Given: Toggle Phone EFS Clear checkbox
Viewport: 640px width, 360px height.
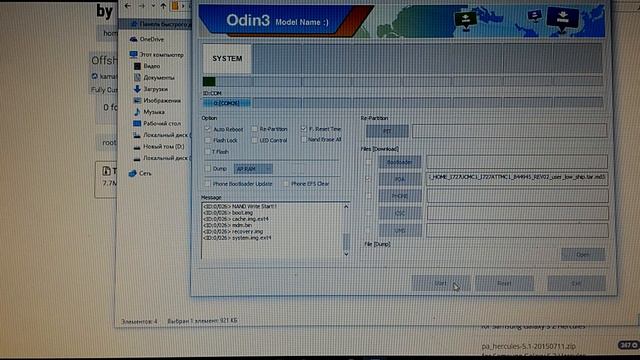Looking at the screenshot, I should (286, 184).
